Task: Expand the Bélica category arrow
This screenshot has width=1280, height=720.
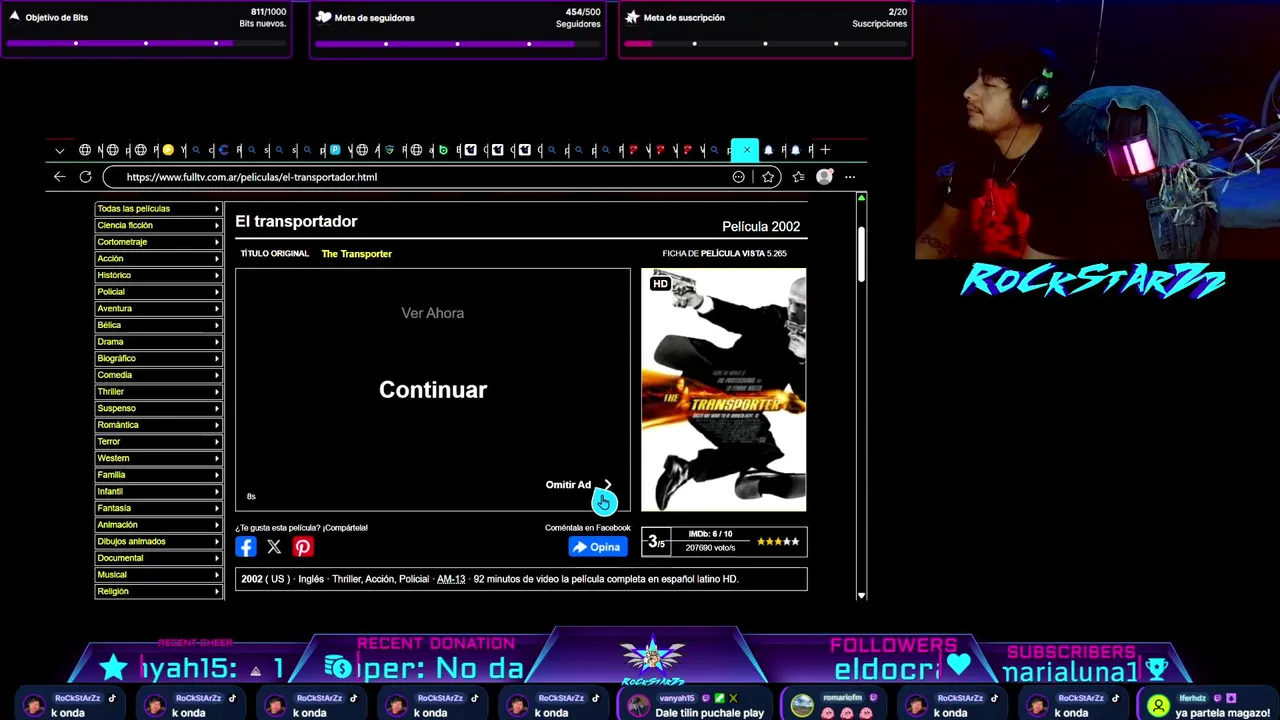Action: point(217,325)
